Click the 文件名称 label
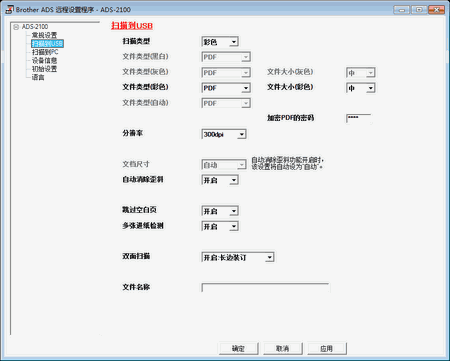The image size is (450, 361). [x=136, y=287]
